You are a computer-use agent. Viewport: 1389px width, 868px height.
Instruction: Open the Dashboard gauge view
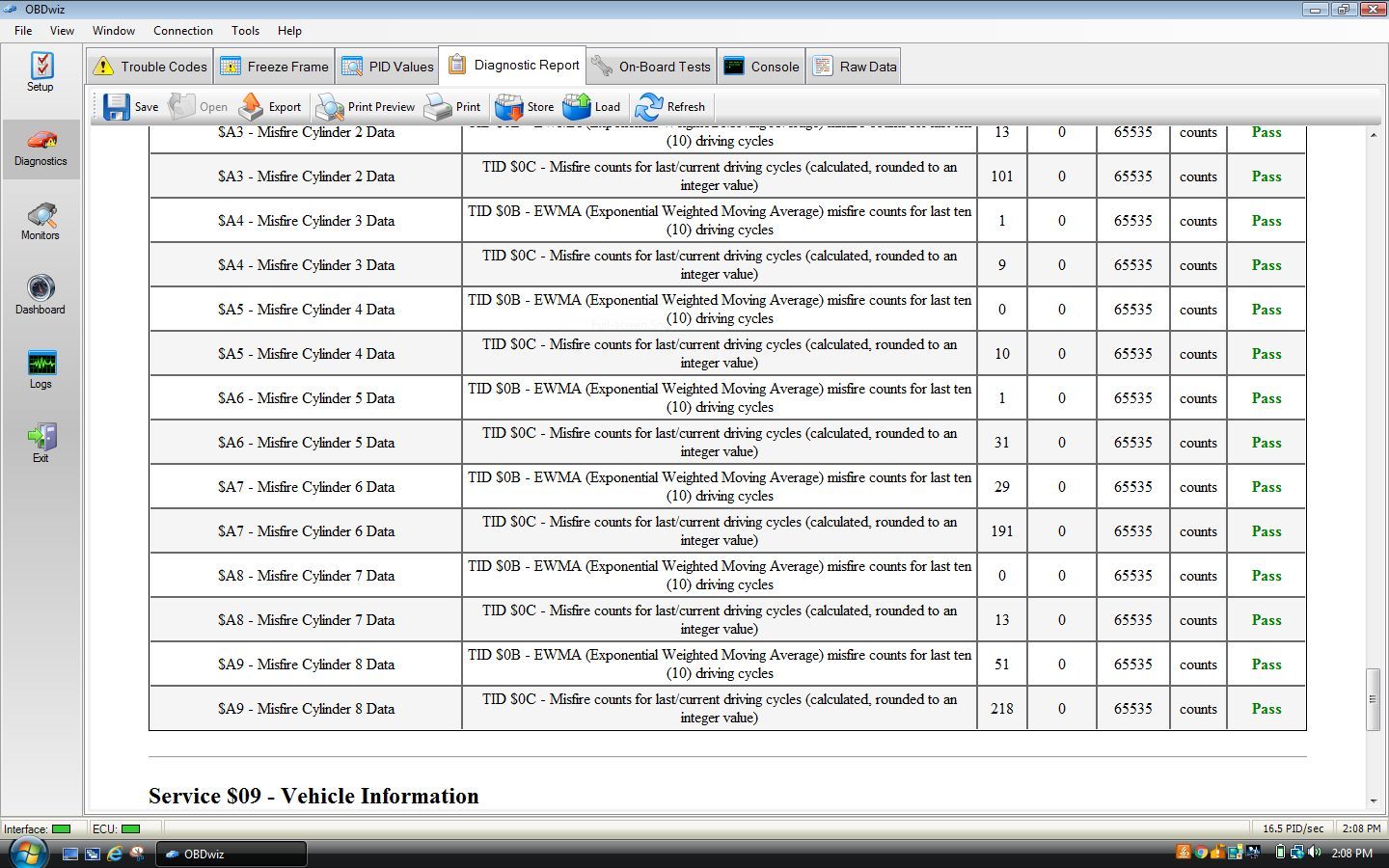41,295
